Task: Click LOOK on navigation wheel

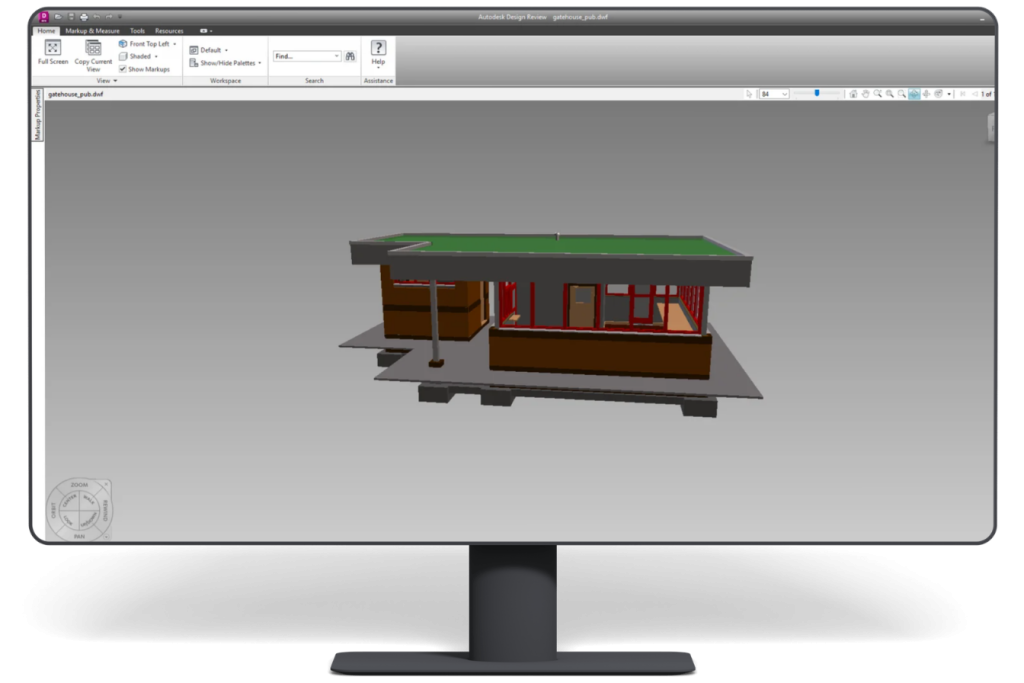Action: point(69,520)
